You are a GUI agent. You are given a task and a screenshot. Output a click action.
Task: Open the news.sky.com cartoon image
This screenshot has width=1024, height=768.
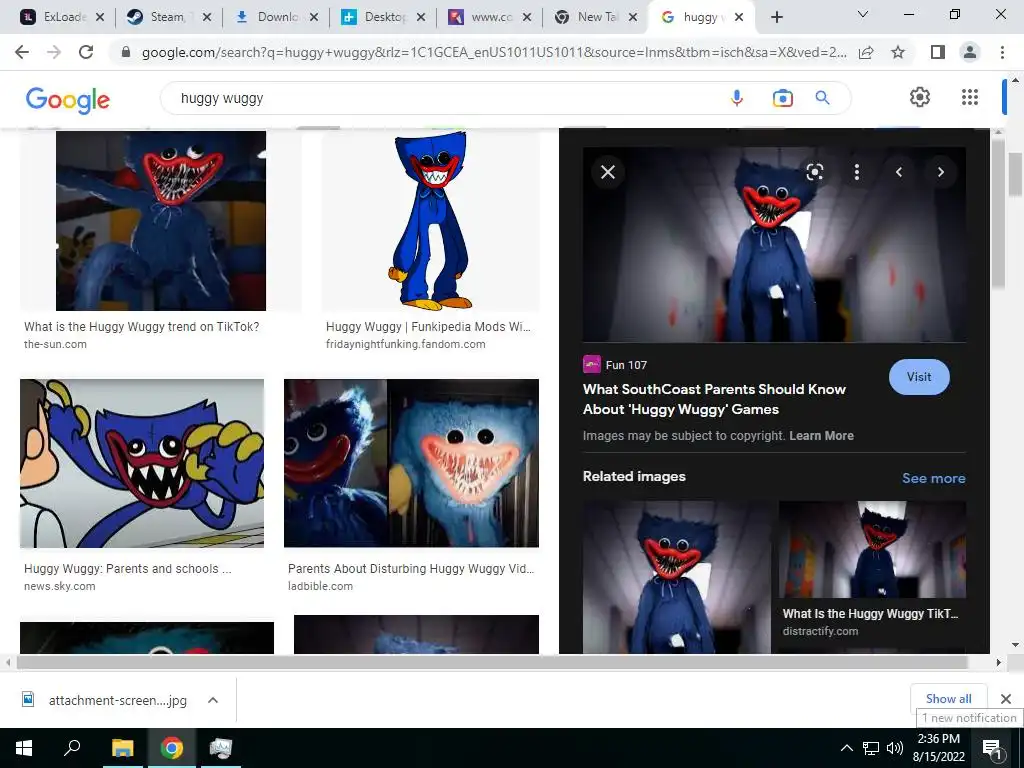click(142, 463)
